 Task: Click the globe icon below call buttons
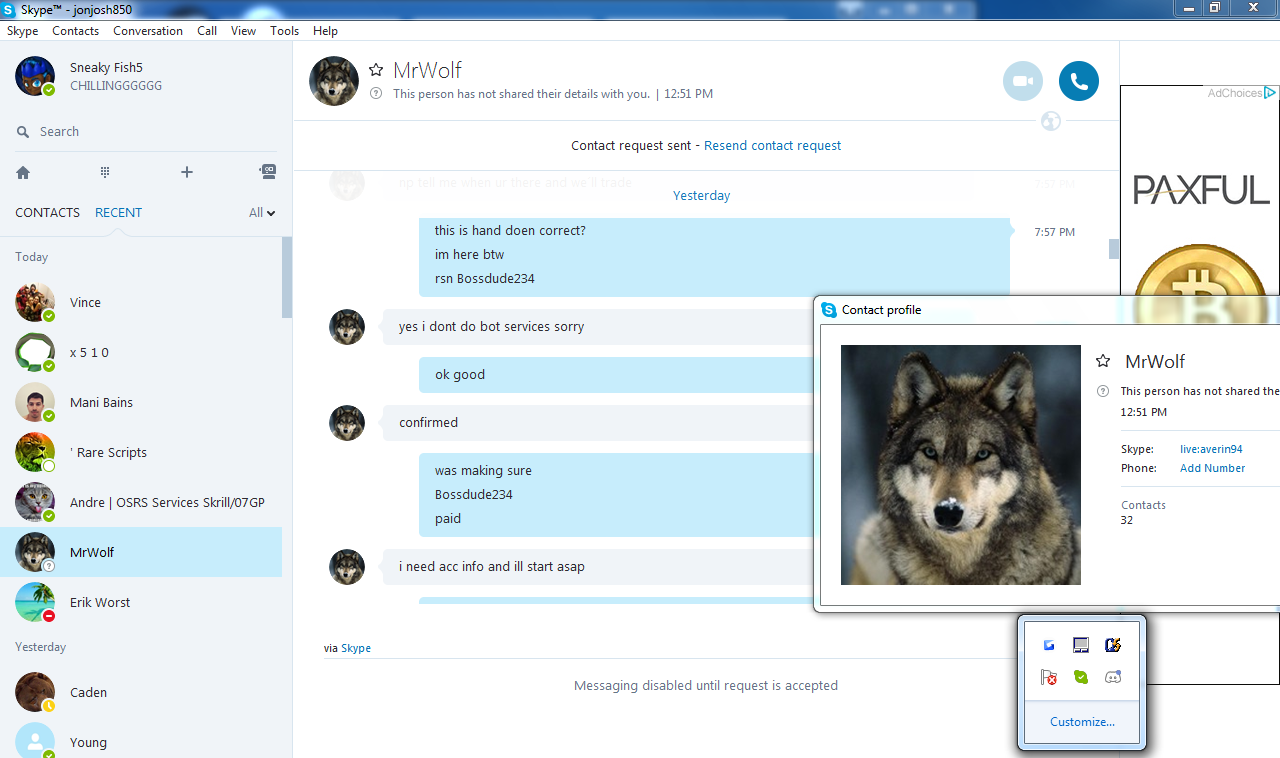click(1050, 121)
